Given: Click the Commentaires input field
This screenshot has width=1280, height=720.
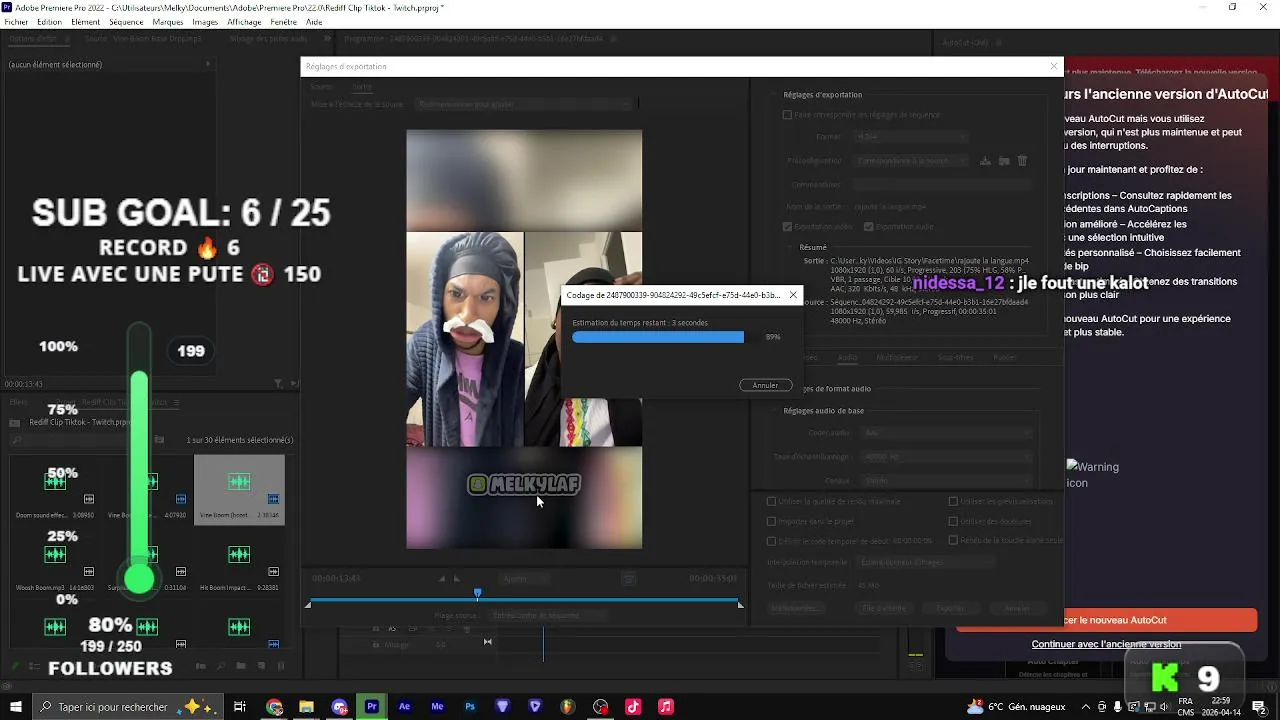Looking at the screenshot, I should (942, 185).
